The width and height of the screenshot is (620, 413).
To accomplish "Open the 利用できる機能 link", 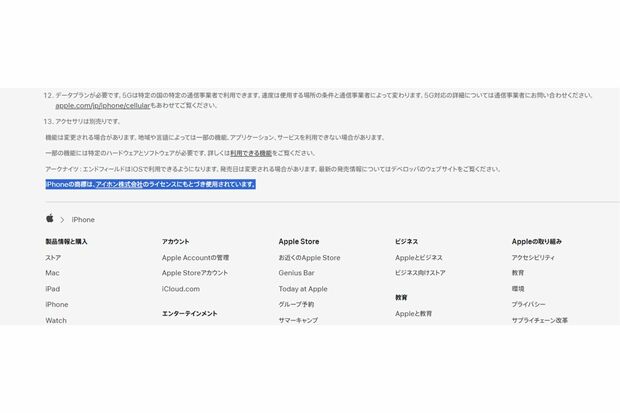I will (251, 153).
